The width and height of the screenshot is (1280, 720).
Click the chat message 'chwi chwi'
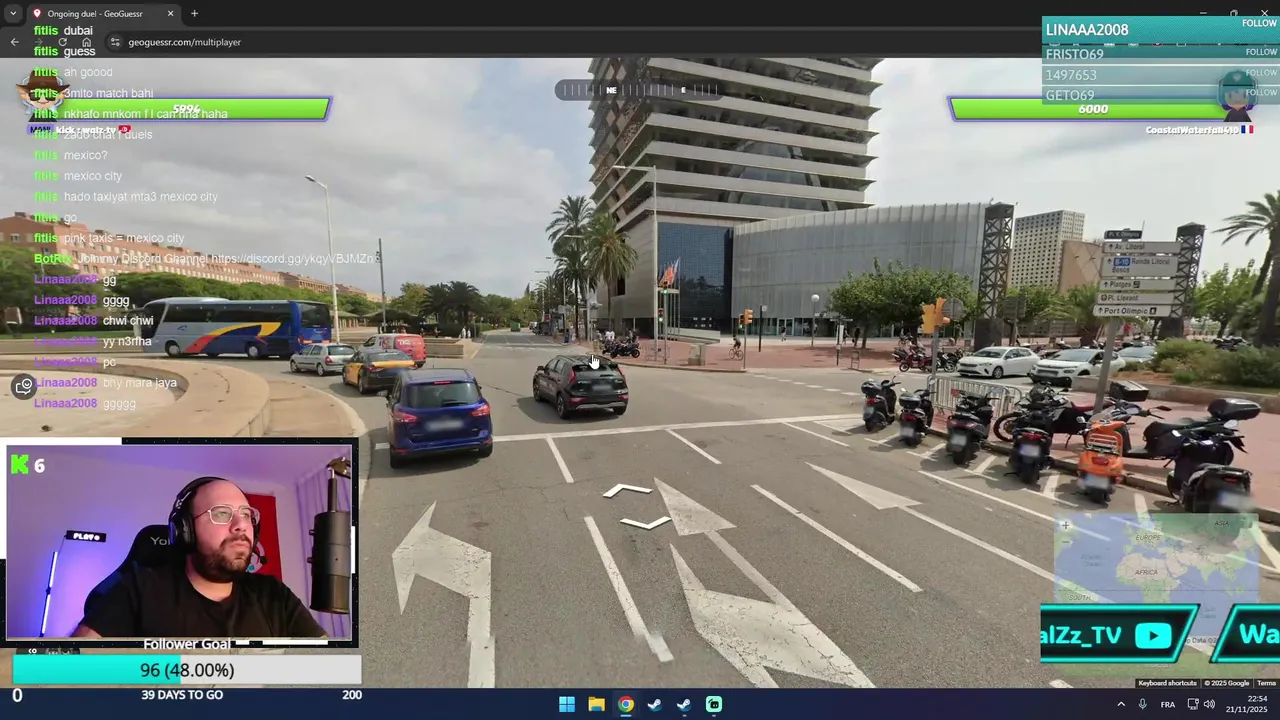pyautogui.click(x=128, y=321)
